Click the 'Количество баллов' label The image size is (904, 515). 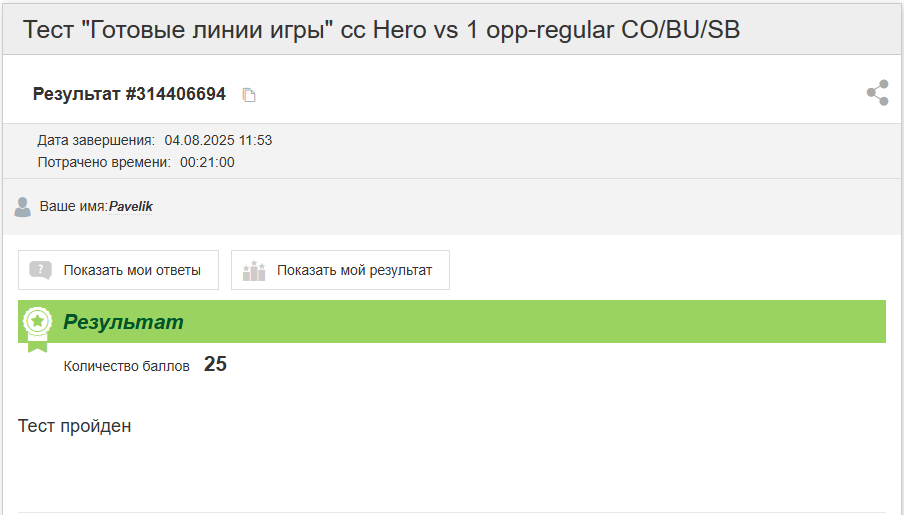(126, 367)
